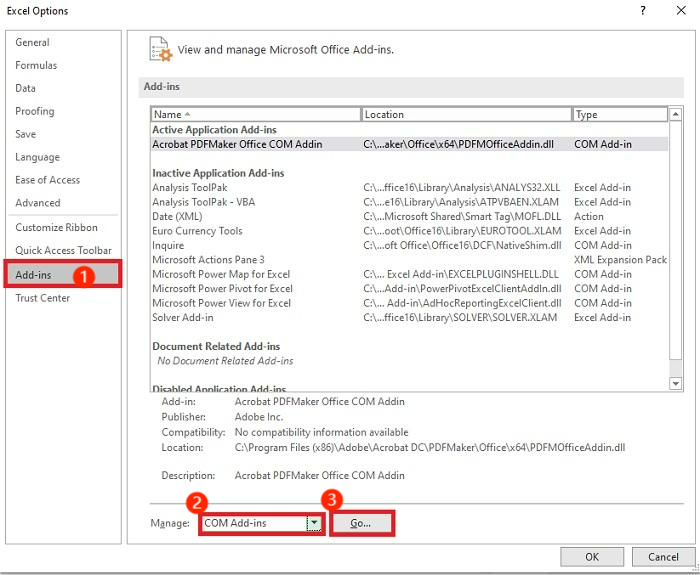Image resolution: width=700 pixels, height=575 pixels.
Task: Select Solver Add-in in the list
Action: coord(183,318)
